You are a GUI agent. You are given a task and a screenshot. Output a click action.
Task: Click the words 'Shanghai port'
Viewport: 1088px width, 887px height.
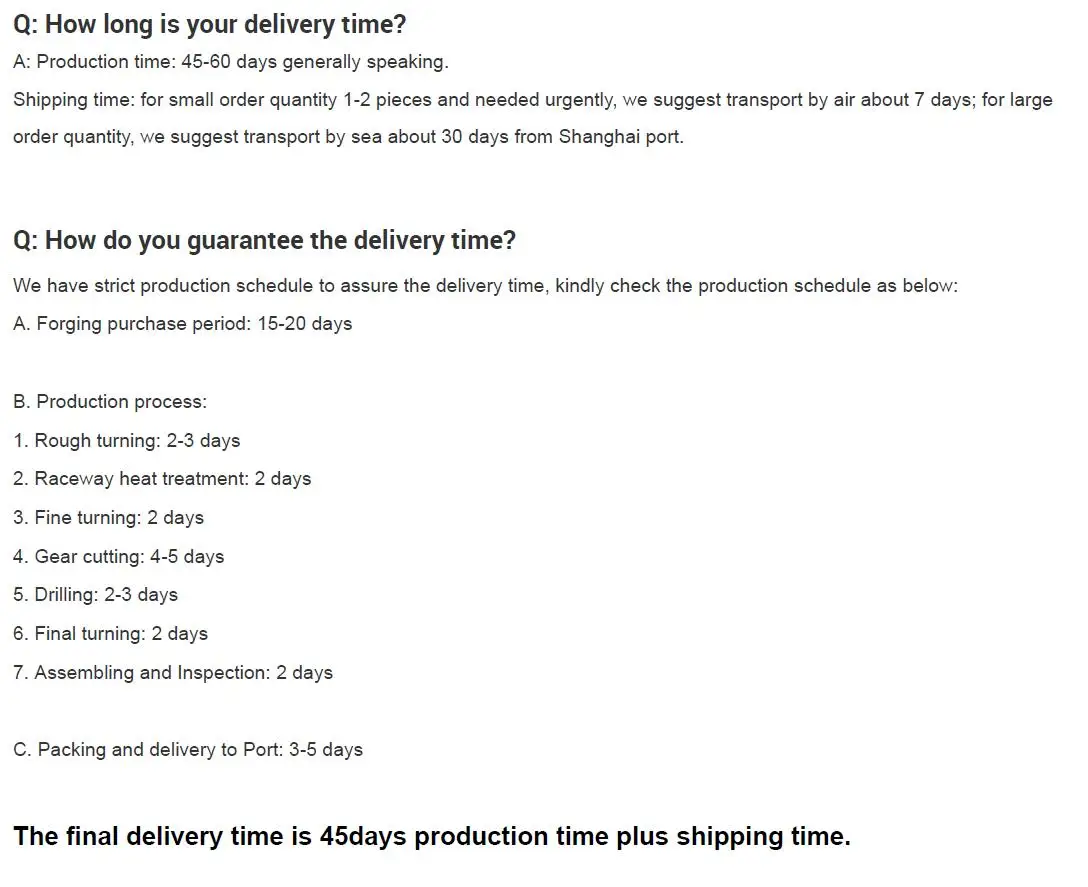point(619,137)
